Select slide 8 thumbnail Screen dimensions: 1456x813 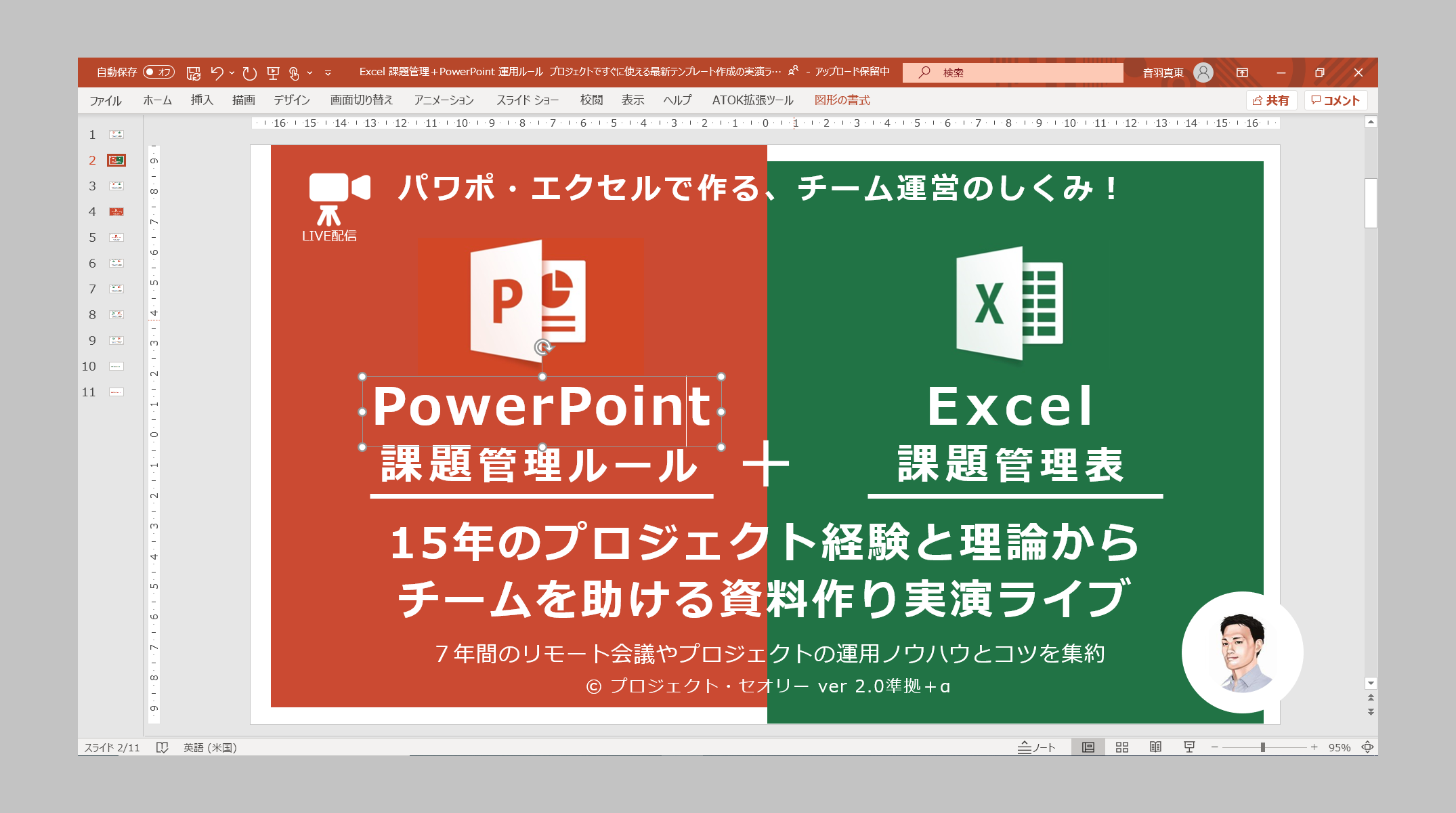point(116,314)
